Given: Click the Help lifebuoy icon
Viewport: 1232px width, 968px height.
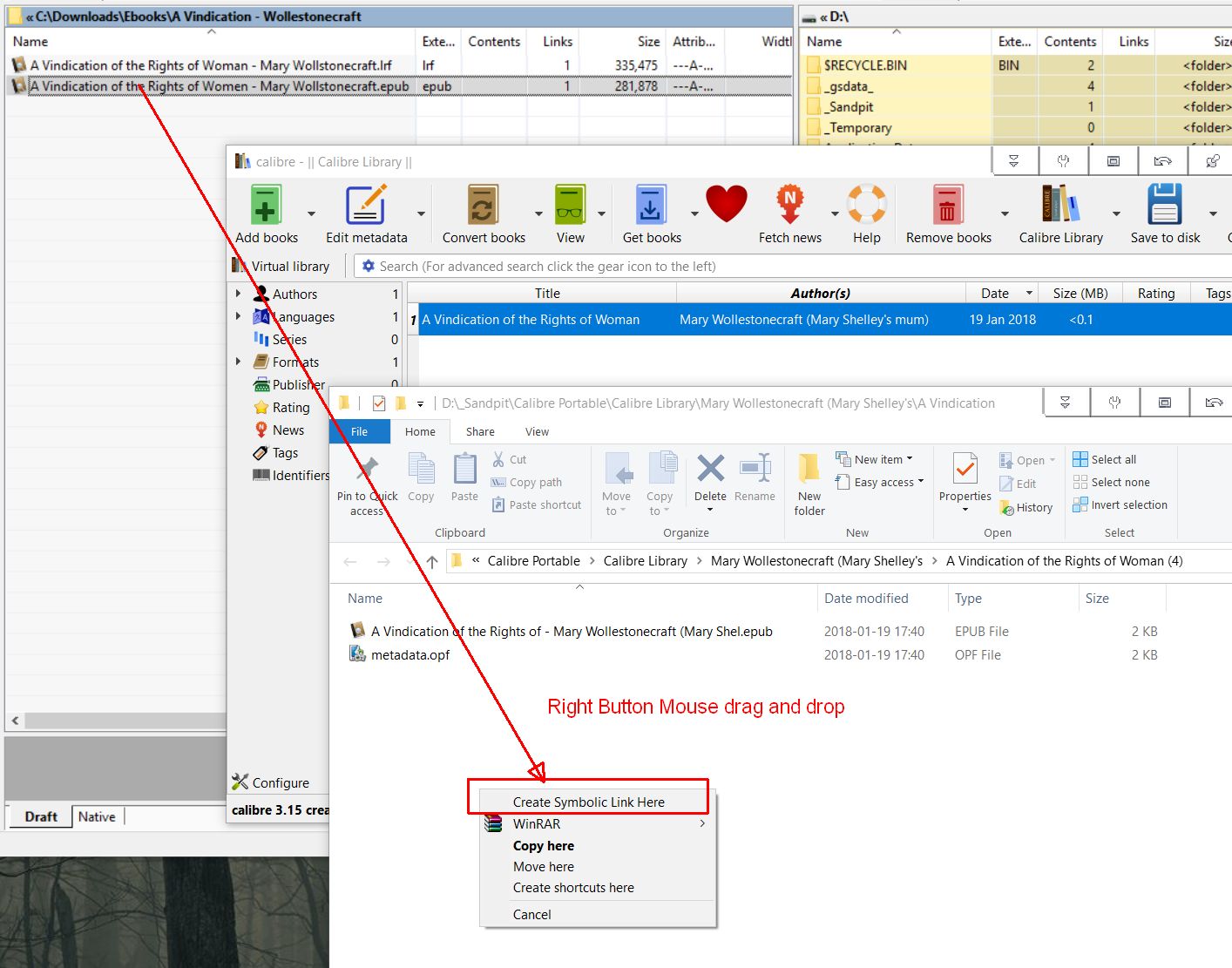Looking at the screenshot, I should 867,205.
